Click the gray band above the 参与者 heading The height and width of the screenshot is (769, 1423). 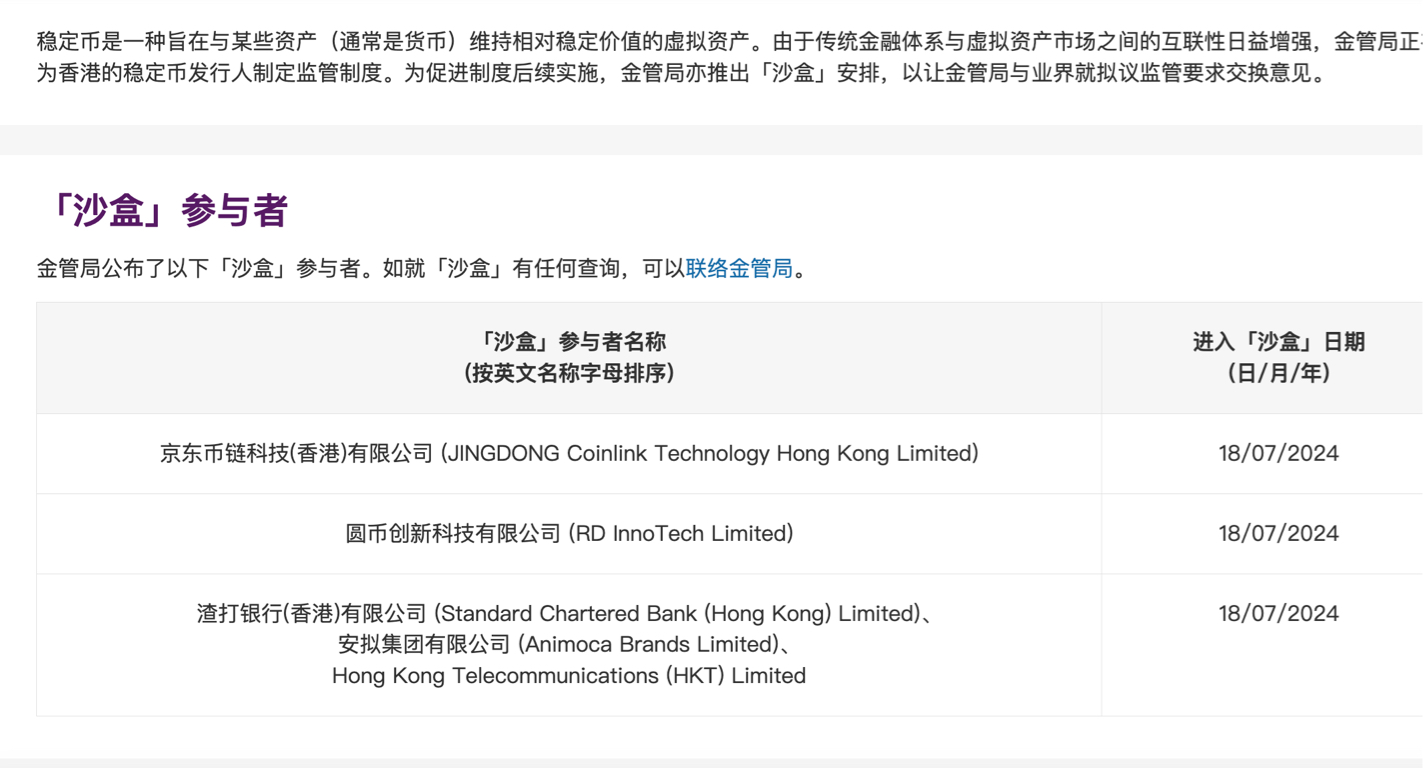point(711,140)
